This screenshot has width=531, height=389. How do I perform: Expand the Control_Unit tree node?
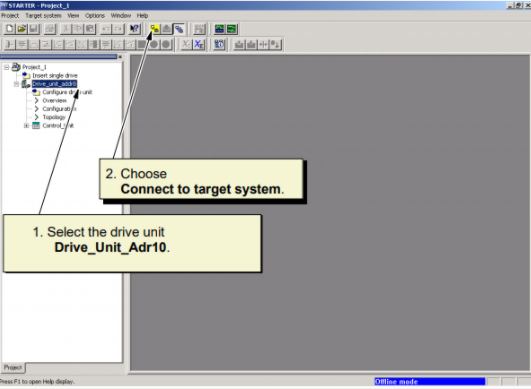point(26,126)
